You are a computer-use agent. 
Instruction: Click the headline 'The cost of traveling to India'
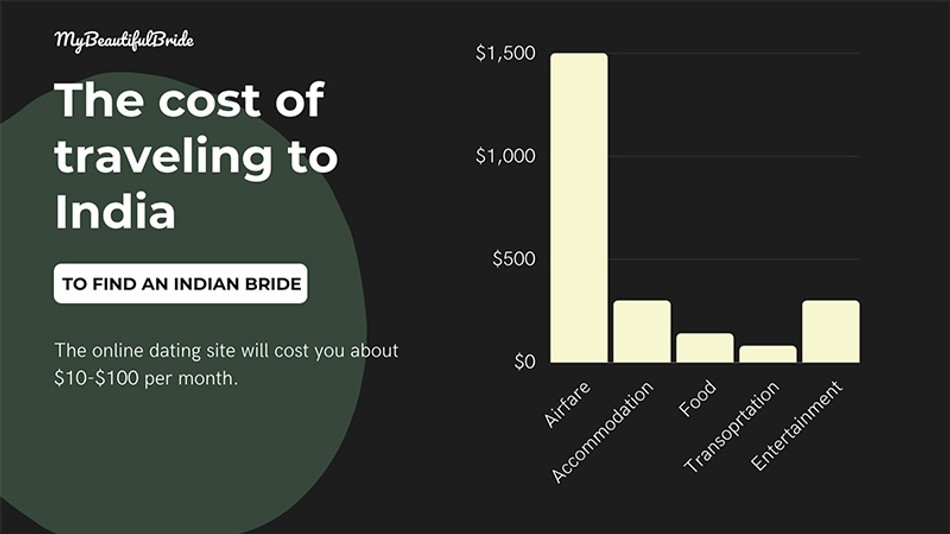(x=196, y=156)
